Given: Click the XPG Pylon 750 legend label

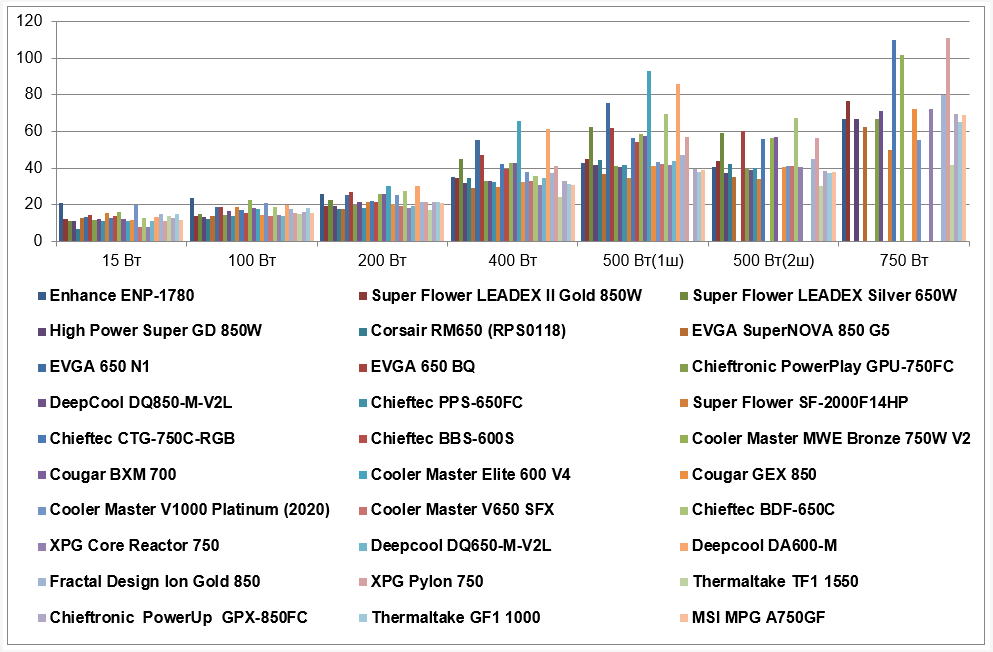Looking at the screenshot, I should [x=427, y=581].
